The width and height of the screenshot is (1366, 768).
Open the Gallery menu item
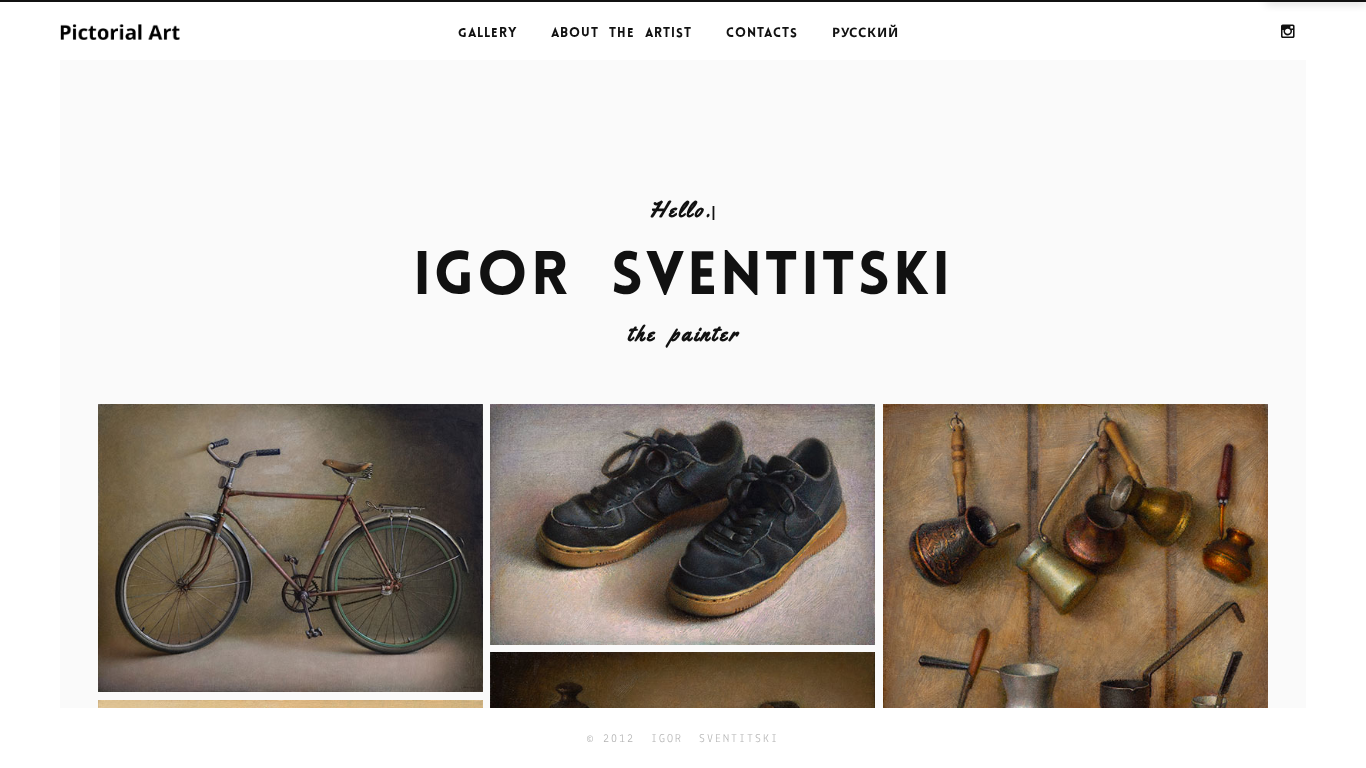(x=488, y=33)
